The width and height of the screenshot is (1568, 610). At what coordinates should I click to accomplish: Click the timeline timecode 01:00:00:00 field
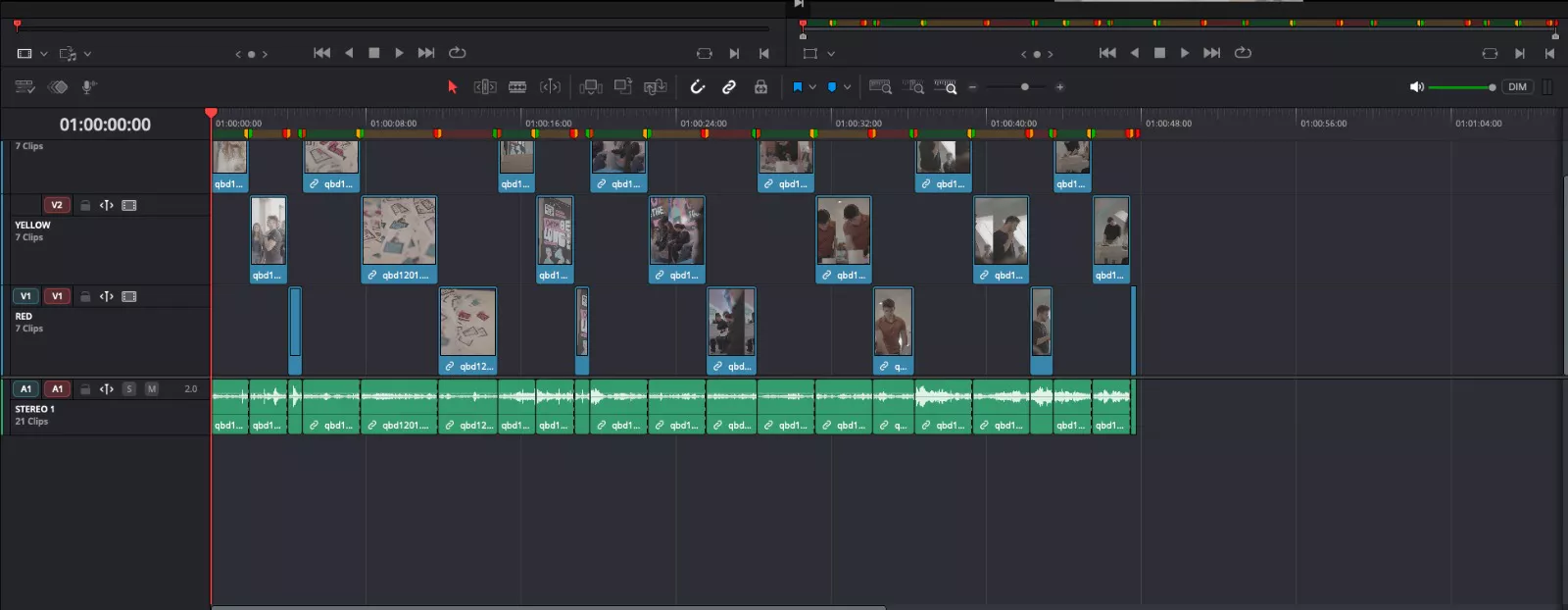pyautogui.click(x=105, y=125)
